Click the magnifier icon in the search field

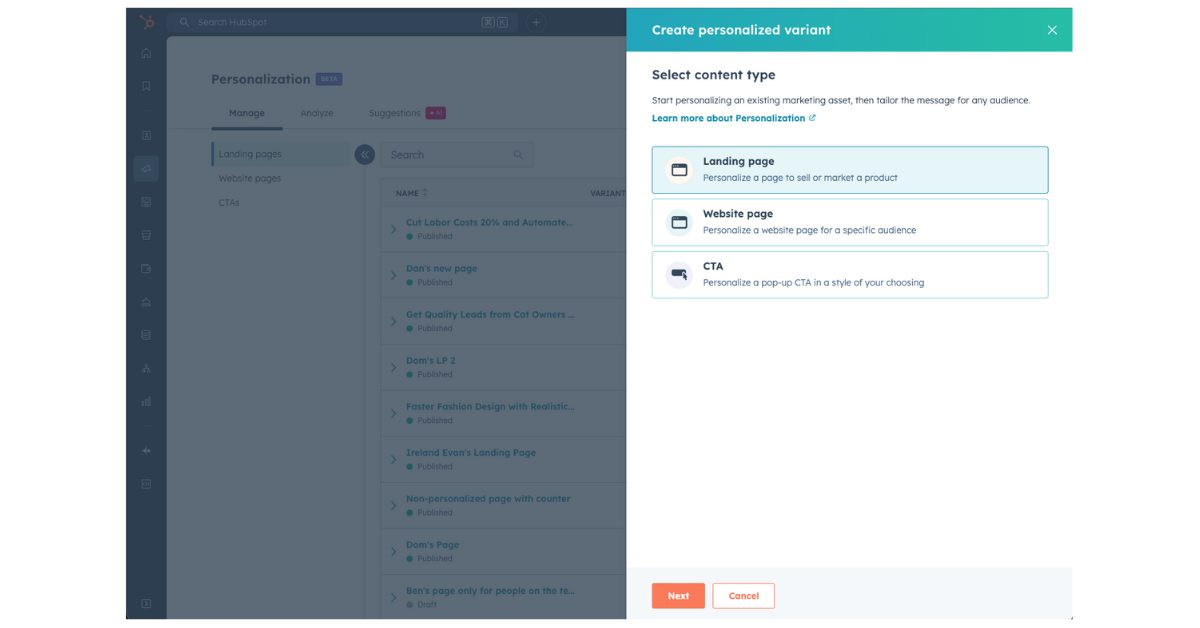click(518, 155)
